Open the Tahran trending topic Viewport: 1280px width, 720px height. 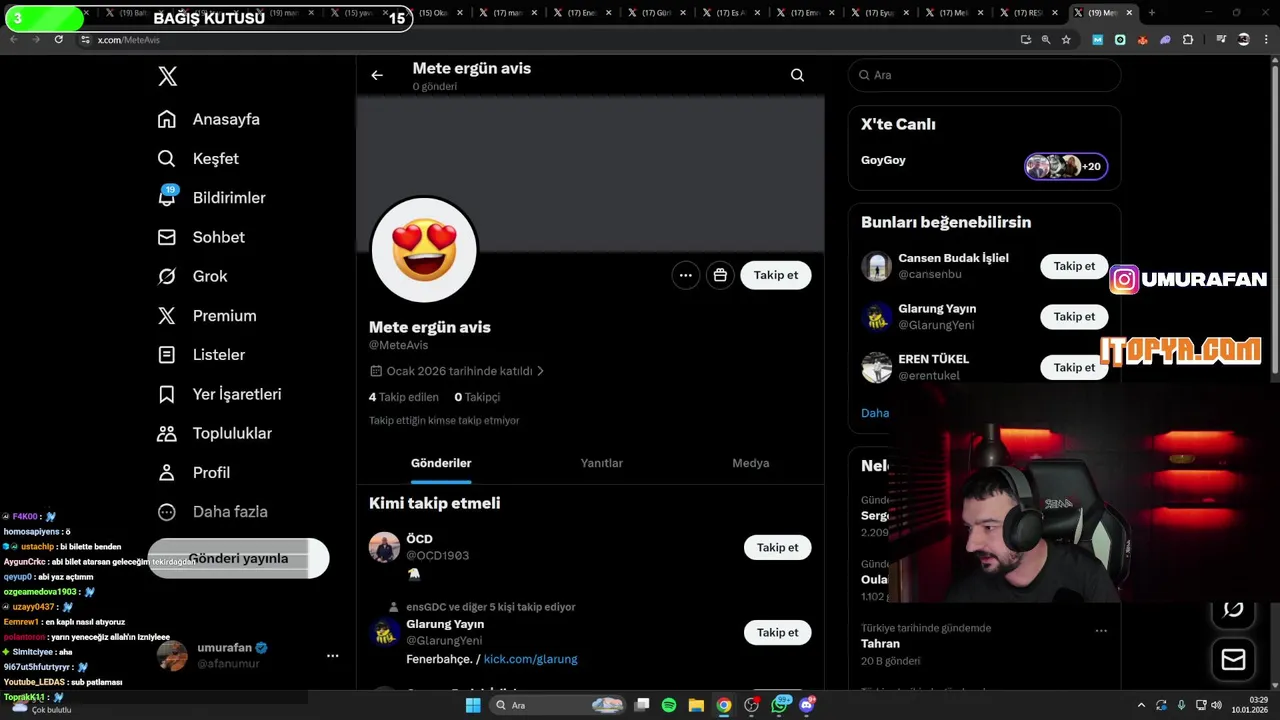tap(880, 644)
